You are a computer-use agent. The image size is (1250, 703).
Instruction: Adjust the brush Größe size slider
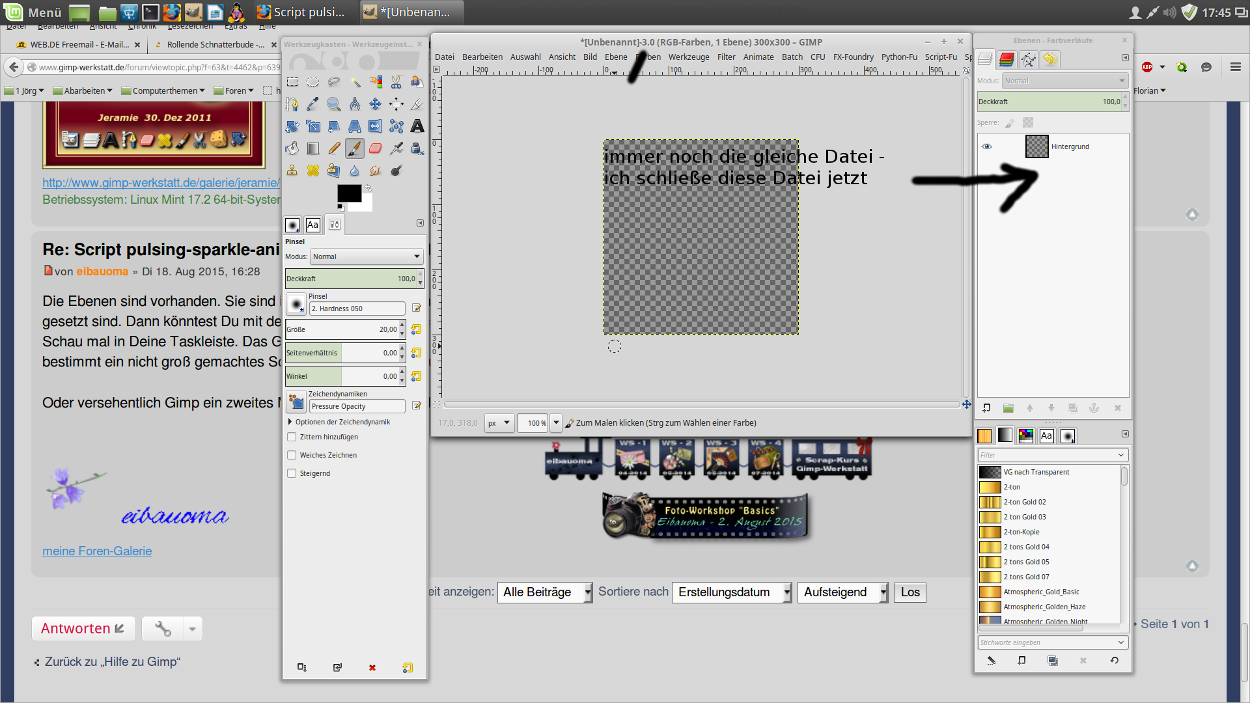tap(346, 329)
